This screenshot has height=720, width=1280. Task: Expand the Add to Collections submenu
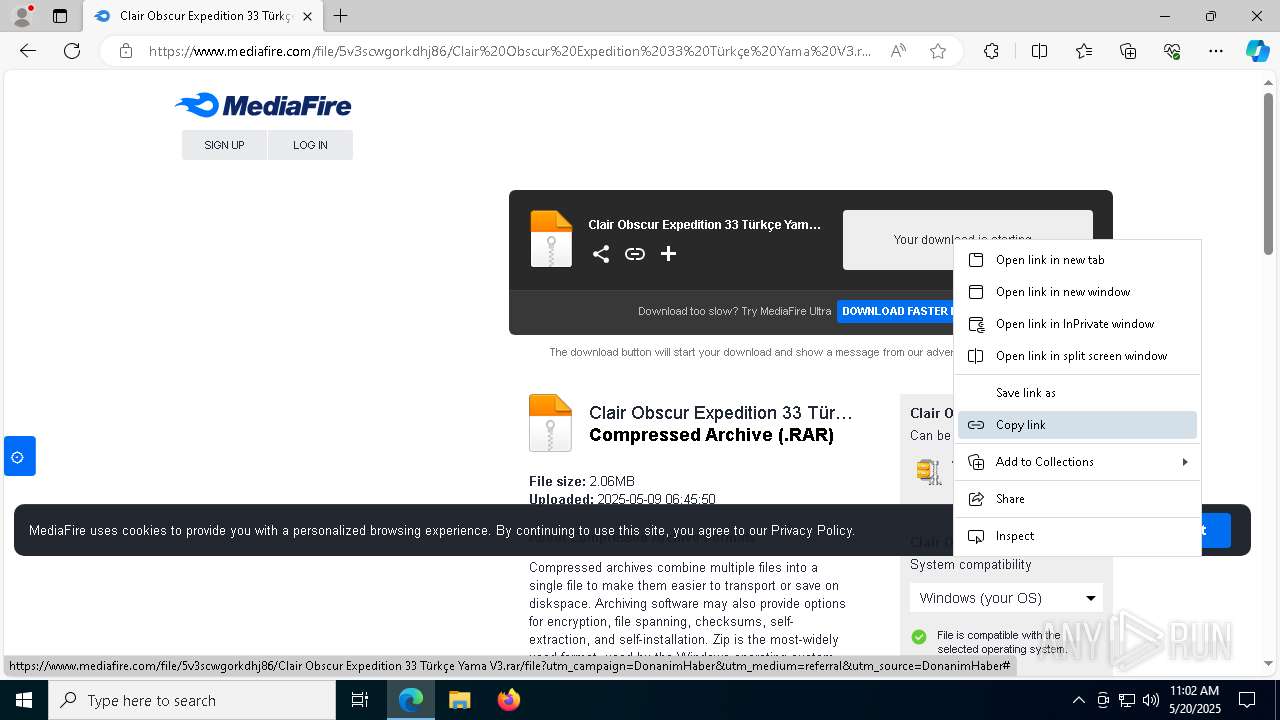click(1077, 462)
